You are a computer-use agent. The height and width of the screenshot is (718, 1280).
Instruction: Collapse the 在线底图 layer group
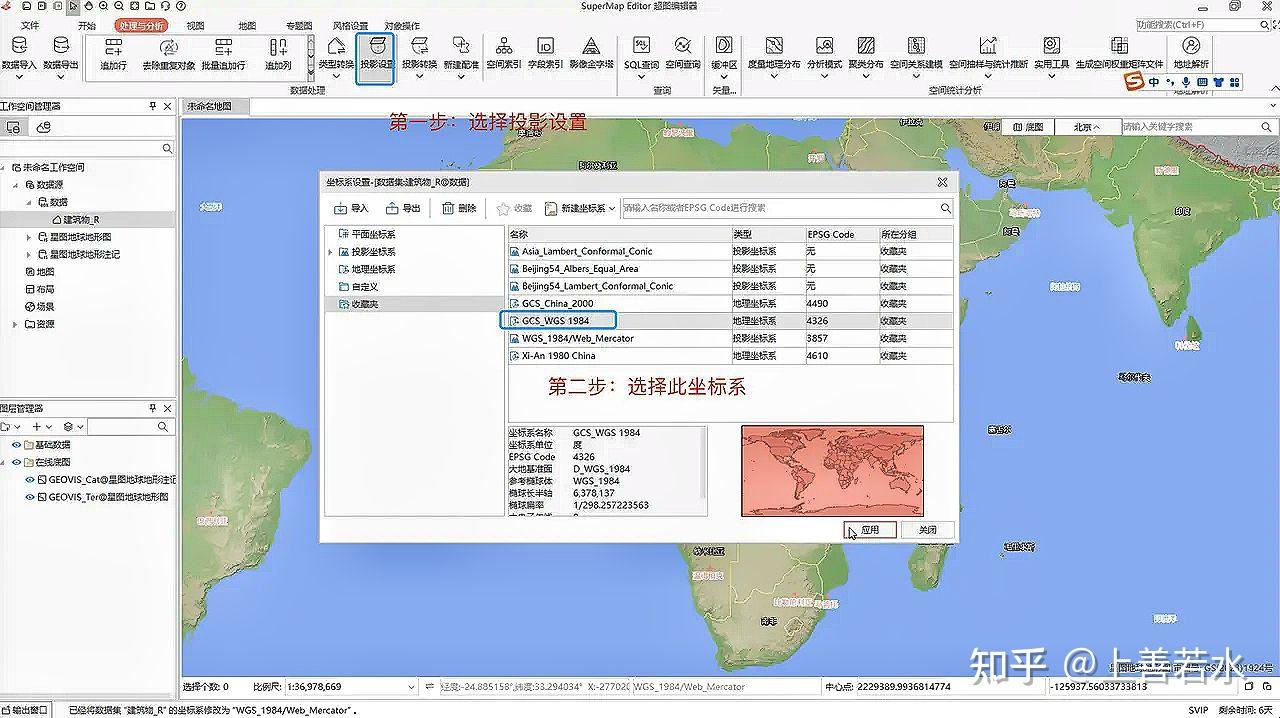click(3, 461)
